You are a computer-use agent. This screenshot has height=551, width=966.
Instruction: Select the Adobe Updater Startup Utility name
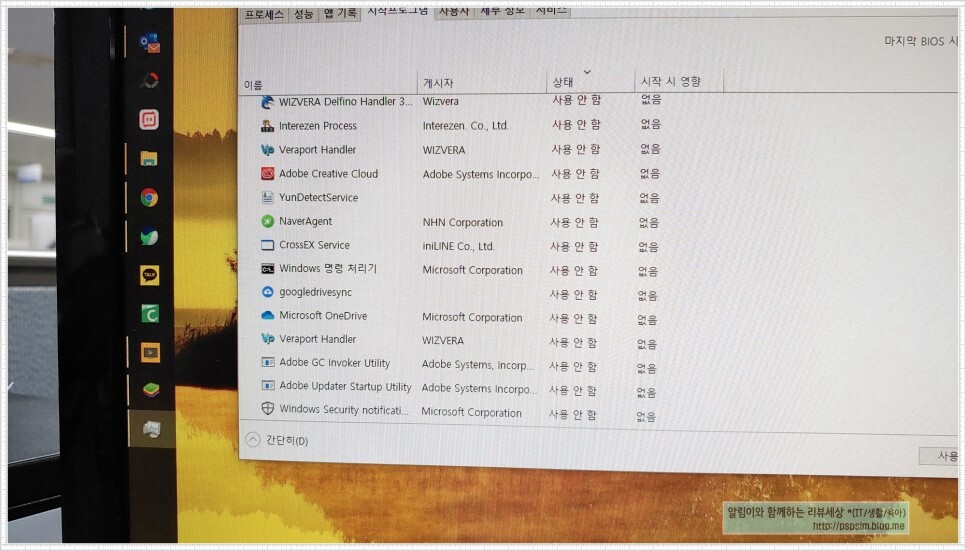[x=345, y=386]
